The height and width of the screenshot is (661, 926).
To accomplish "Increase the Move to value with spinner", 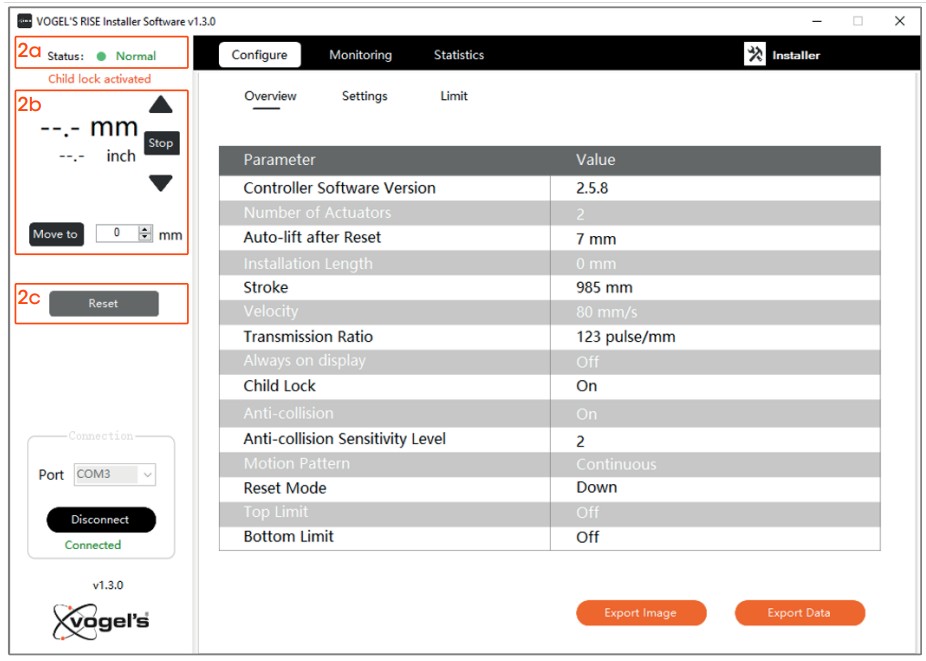I will click(146, 230).
